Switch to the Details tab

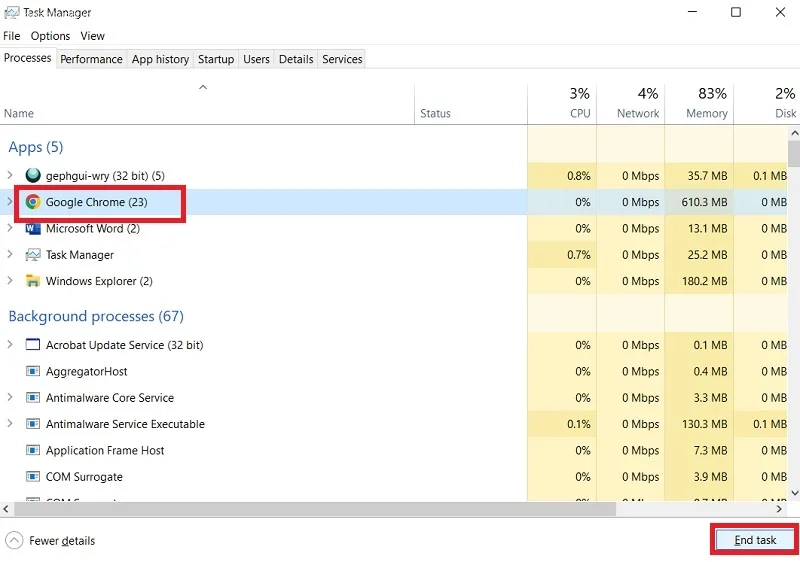point(296,59)
